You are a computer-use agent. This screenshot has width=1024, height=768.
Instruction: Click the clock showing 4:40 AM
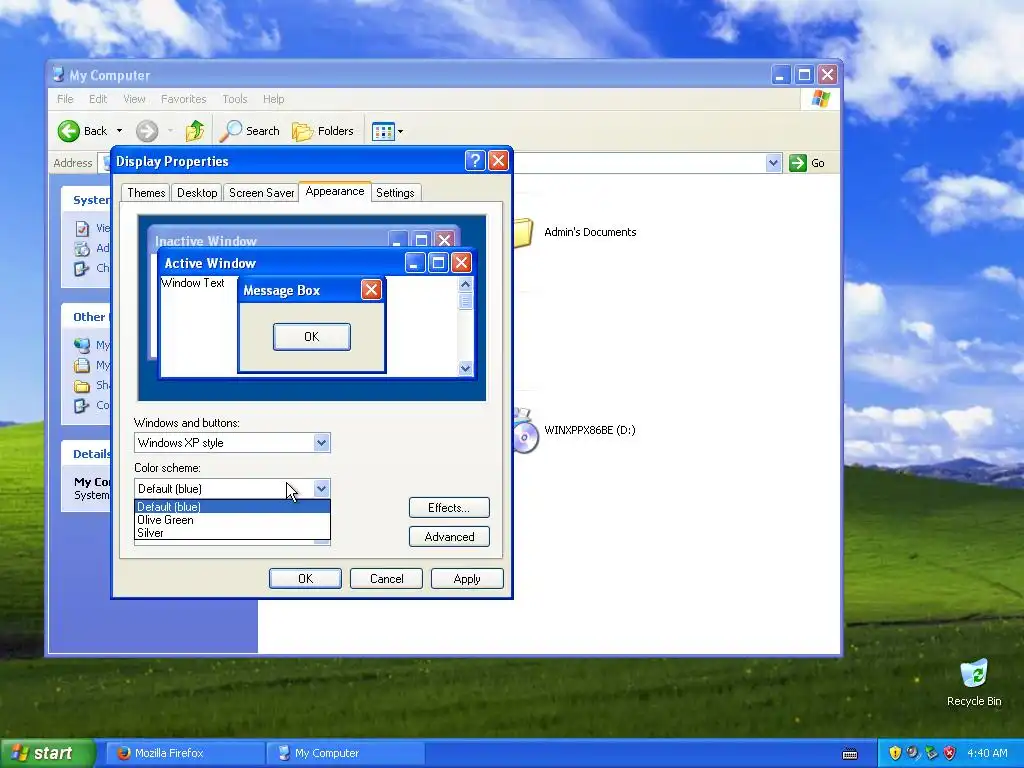987,753
